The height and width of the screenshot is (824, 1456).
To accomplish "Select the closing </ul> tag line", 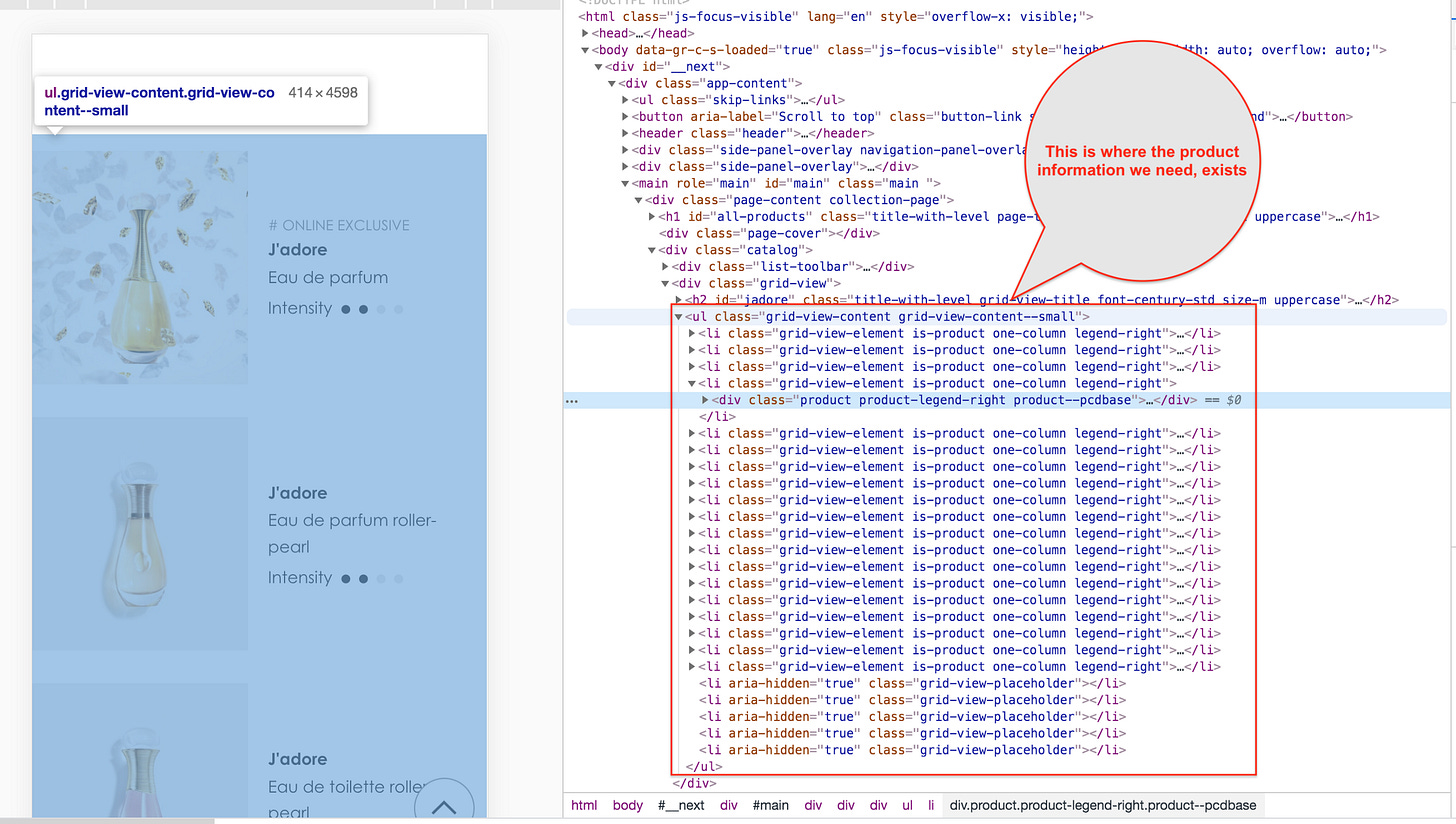I will pos(704,767).
